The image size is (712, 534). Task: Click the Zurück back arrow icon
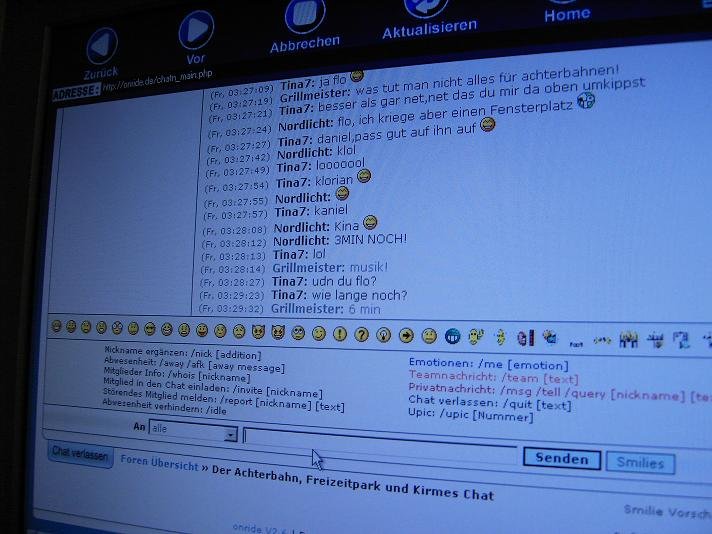(102, 45)
